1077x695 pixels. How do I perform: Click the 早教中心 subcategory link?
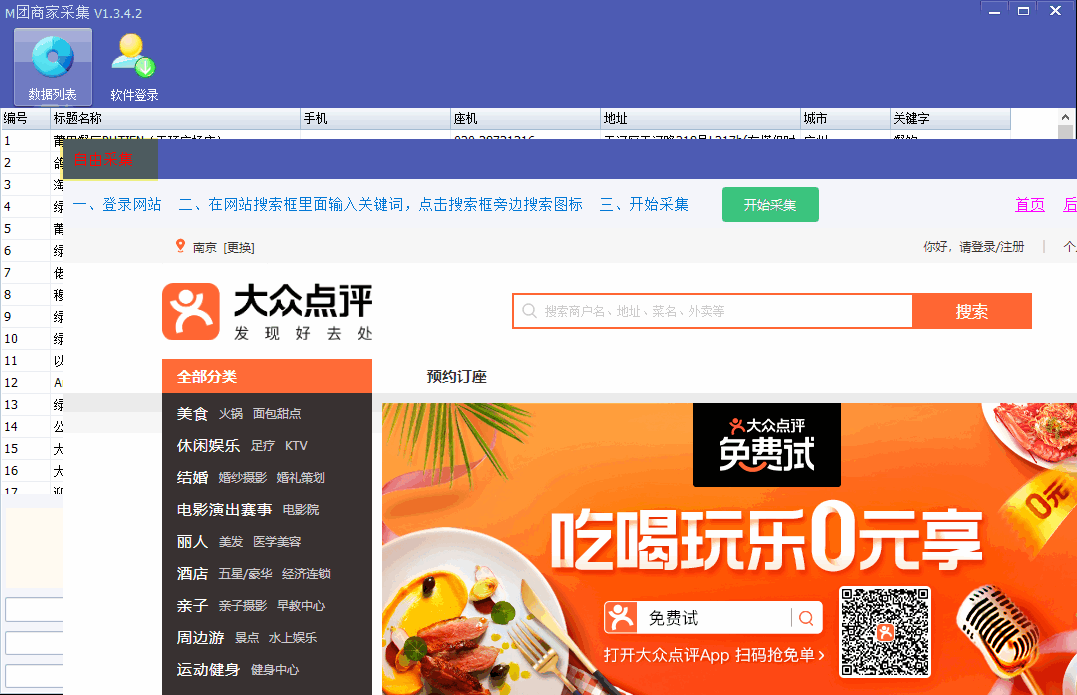point(301,606)
